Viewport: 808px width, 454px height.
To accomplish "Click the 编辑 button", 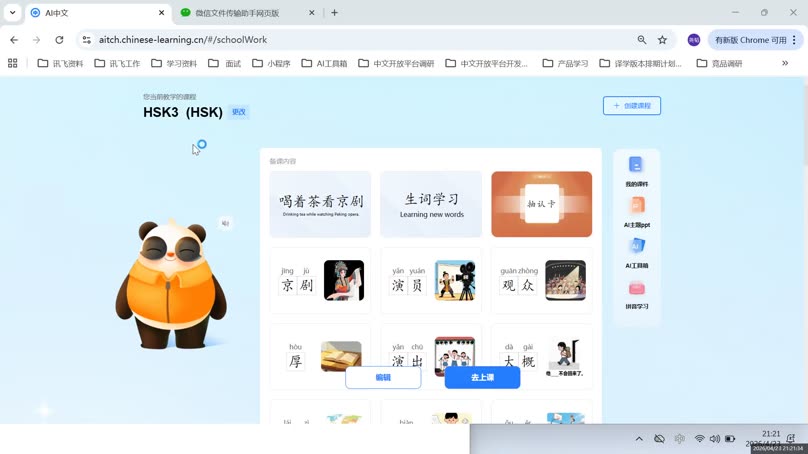I will [383, 378].
